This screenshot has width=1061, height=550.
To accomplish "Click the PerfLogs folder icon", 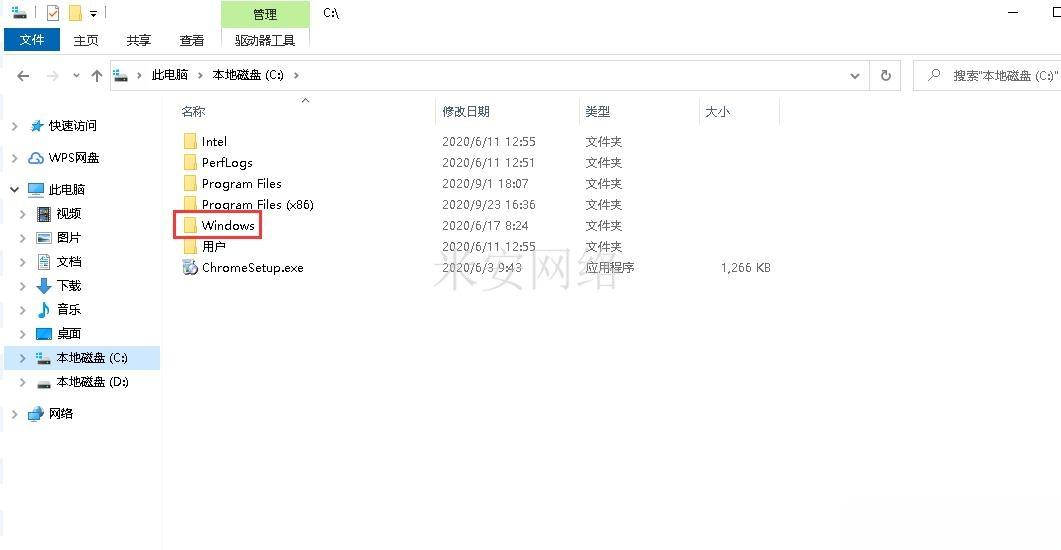I will point(190,162).
